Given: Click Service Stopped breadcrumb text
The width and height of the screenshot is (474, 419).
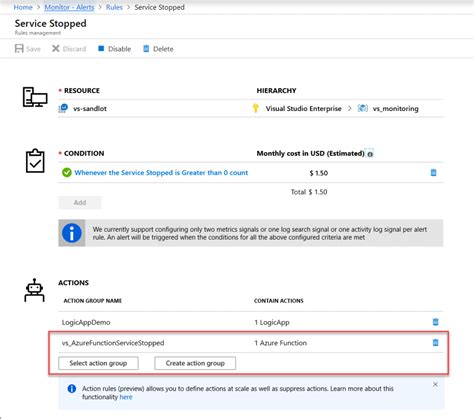Looking at the screenshot, I should tap(159, 7).
